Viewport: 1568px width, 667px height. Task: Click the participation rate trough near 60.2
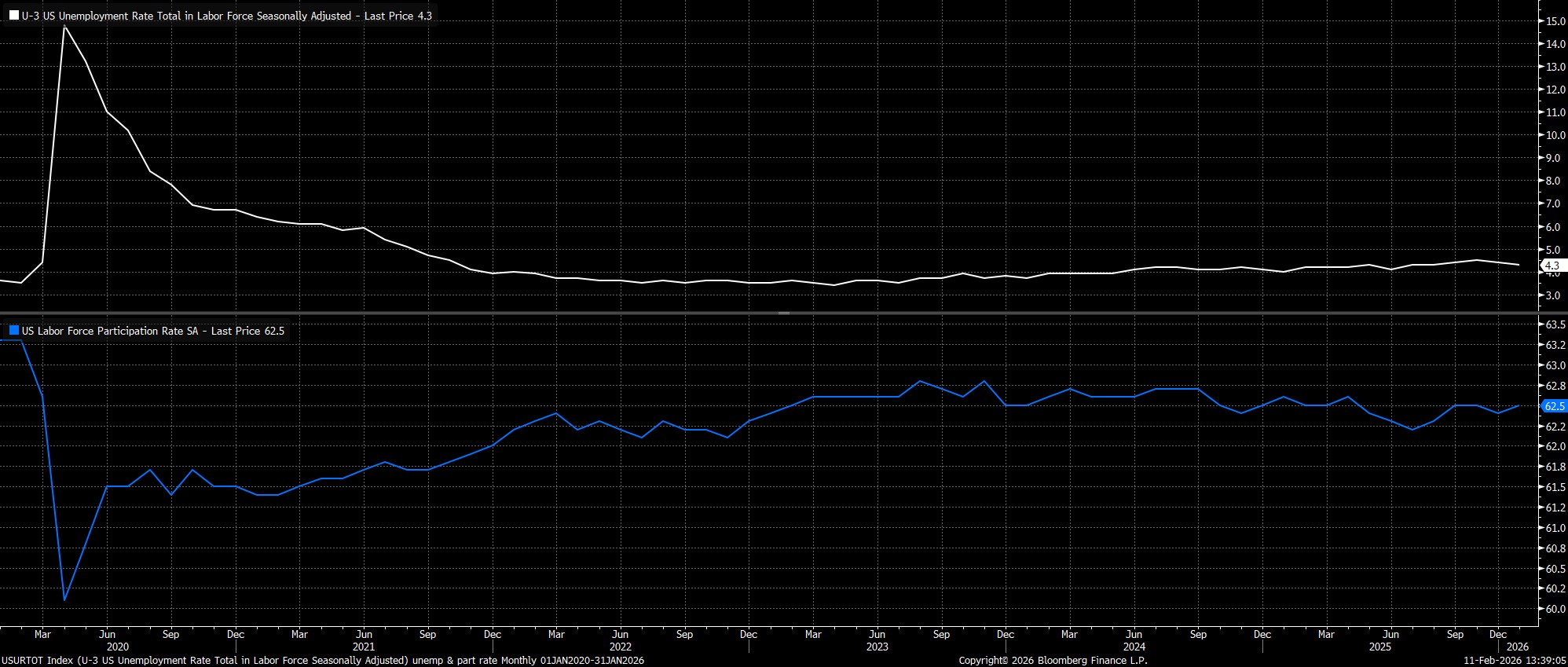pos(64,599)
